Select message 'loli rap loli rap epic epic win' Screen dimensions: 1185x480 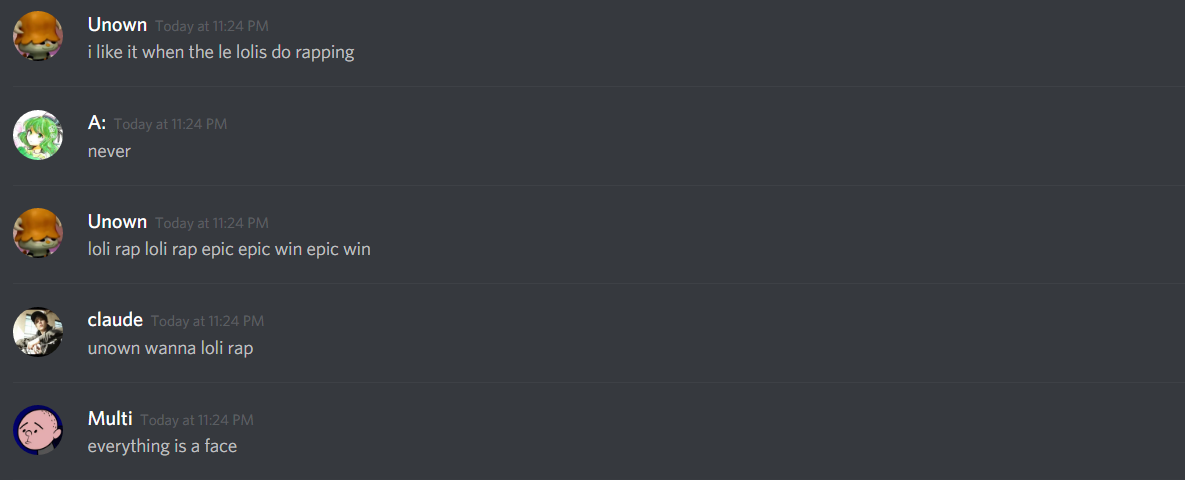229,249
